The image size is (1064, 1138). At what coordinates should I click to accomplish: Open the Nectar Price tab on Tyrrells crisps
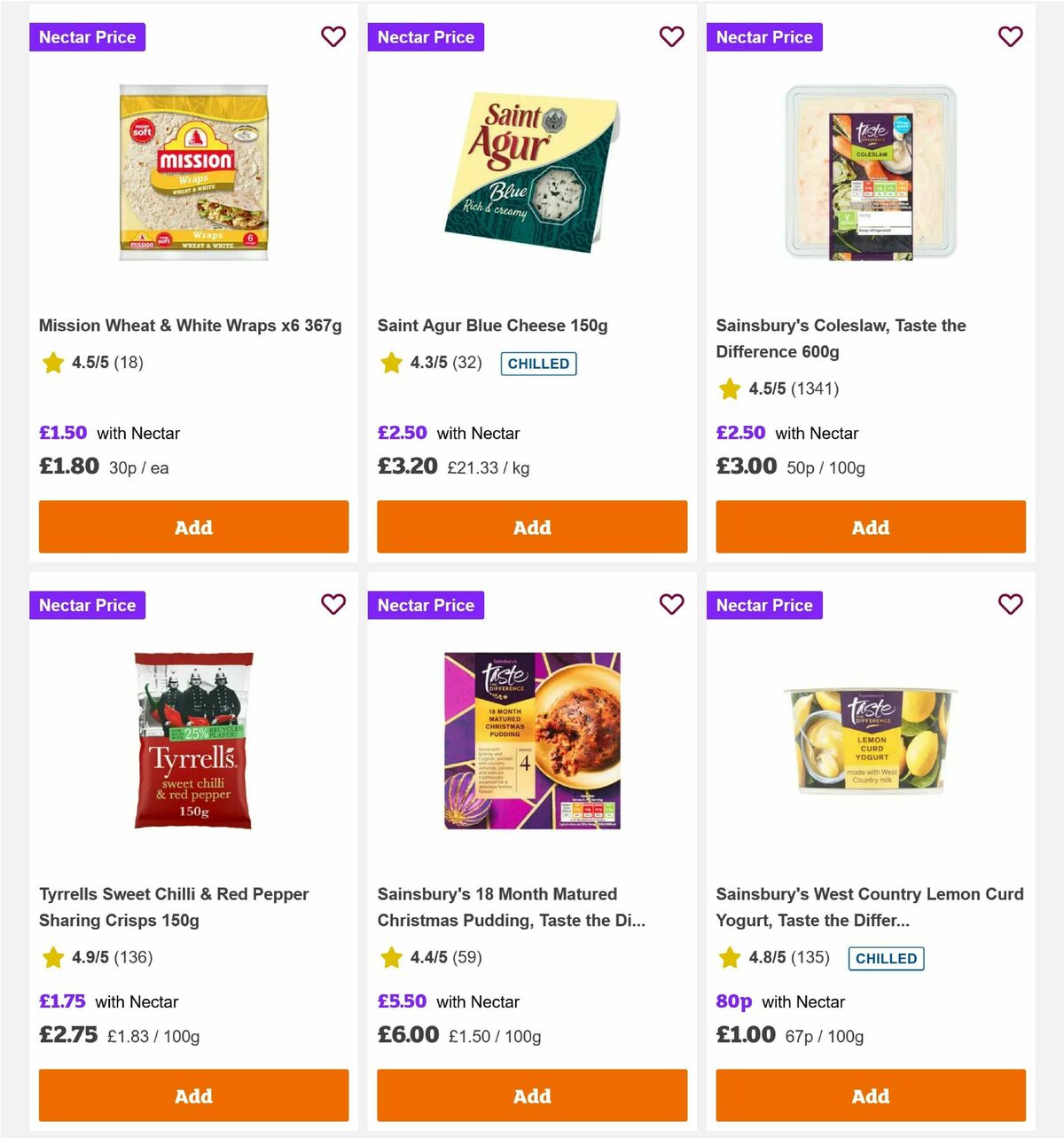click(87, 604)
